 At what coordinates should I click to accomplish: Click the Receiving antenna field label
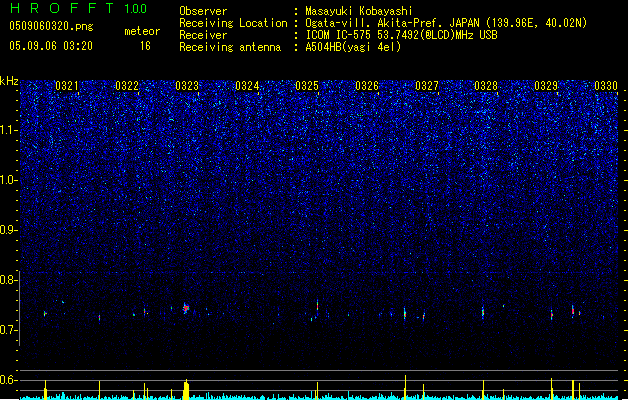pos(230,47)
